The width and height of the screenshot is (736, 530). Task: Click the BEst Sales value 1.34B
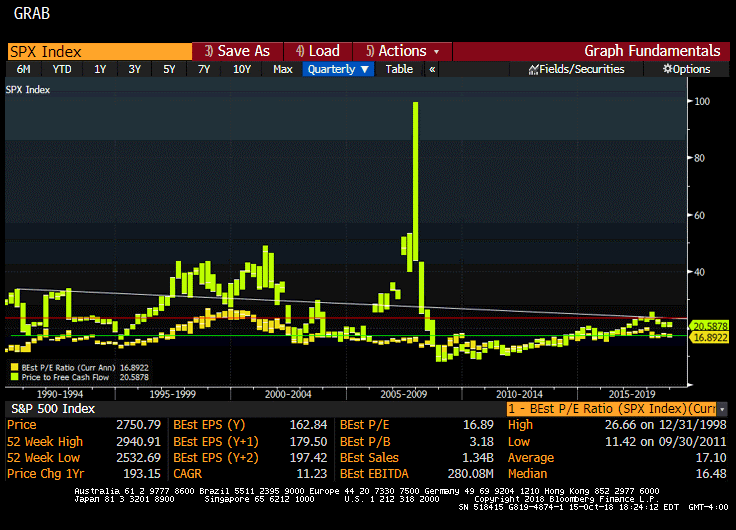[x=478, y=458]
